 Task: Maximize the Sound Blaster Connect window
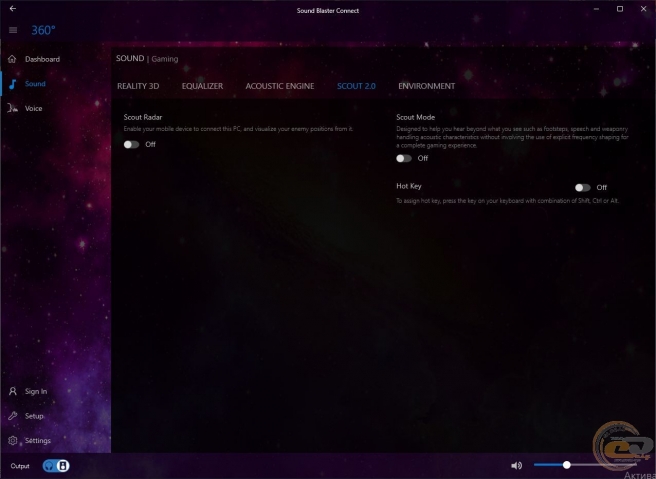point(620,9)
